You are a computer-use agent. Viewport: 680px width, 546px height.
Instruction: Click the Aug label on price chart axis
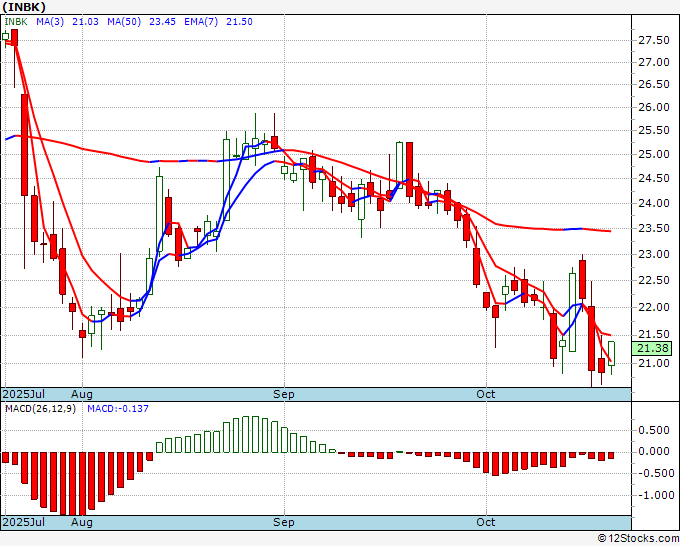pyautogui.click(x=82, y=394)
